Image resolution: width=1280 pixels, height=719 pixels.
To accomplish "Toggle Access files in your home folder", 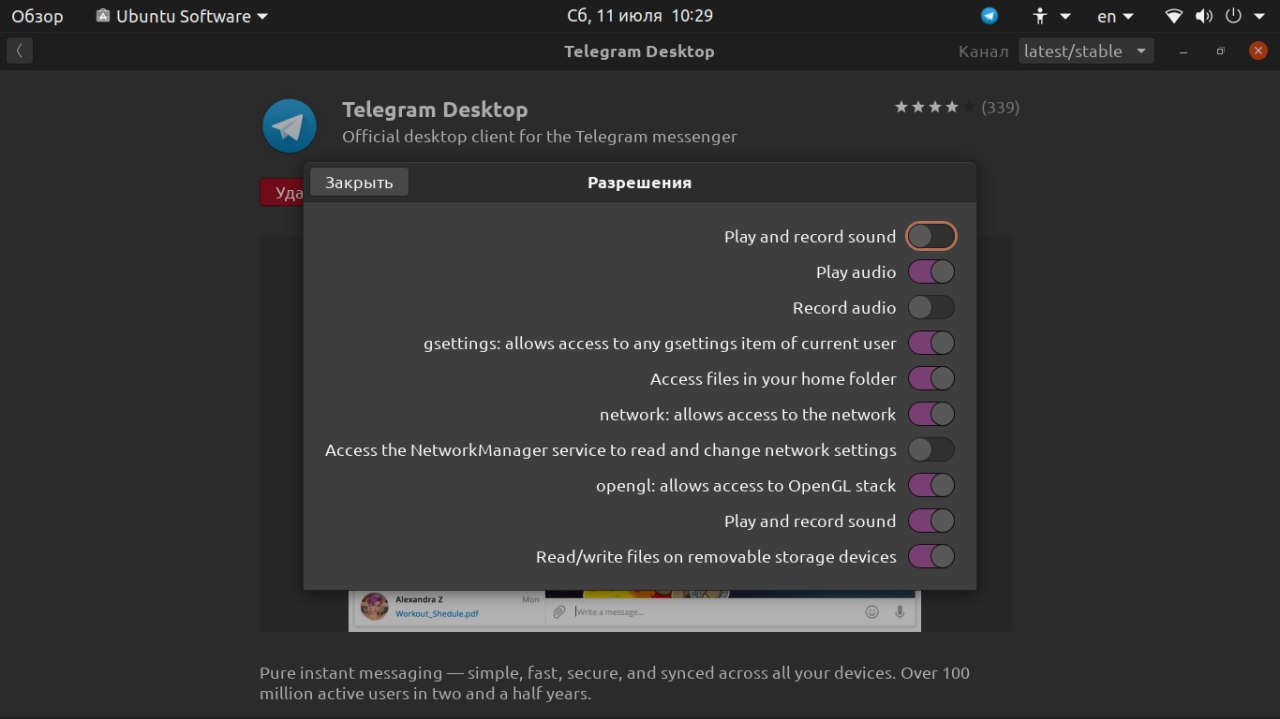I will (931, 379).
